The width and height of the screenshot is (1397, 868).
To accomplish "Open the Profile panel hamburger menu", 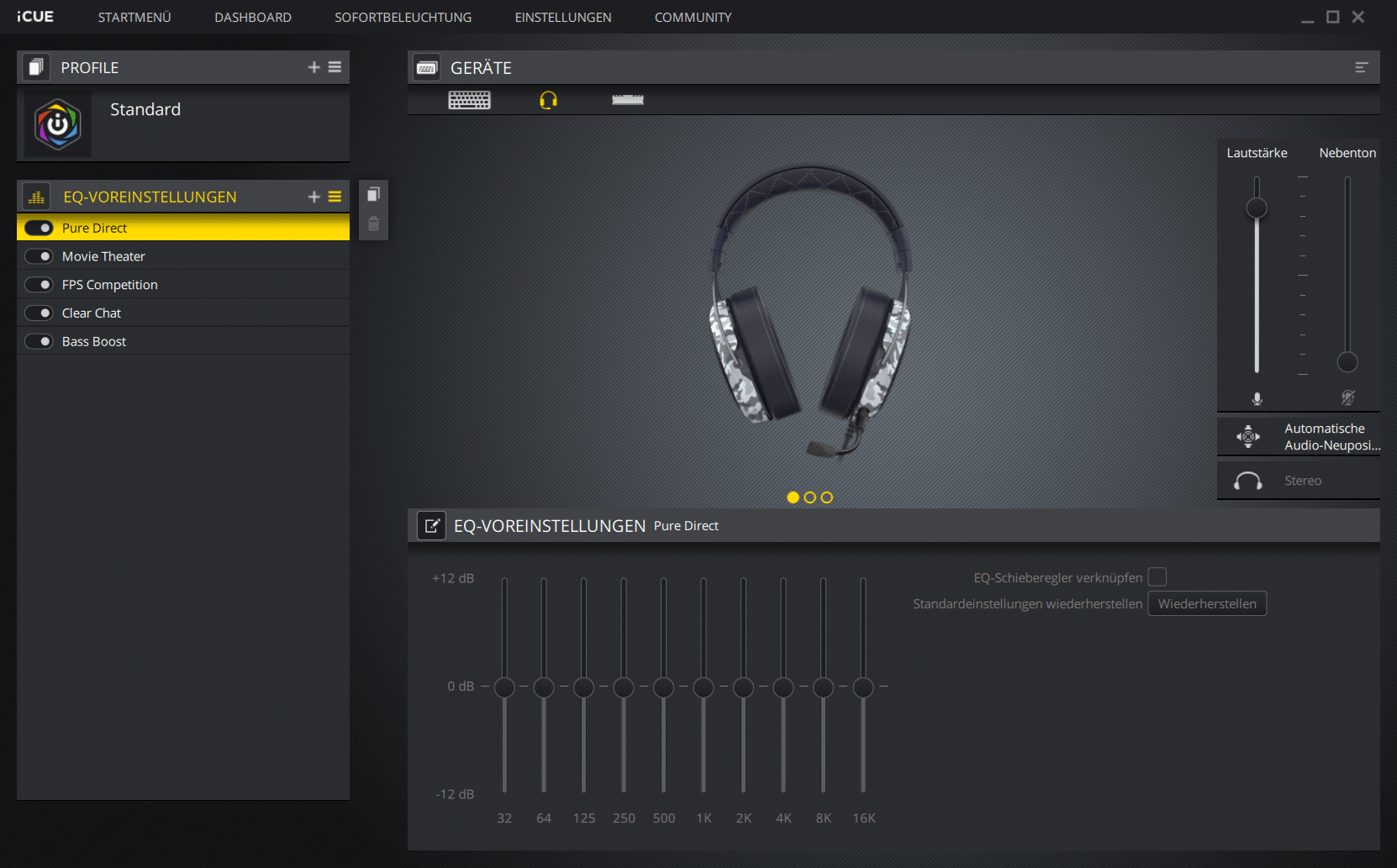I will (335, 67).
